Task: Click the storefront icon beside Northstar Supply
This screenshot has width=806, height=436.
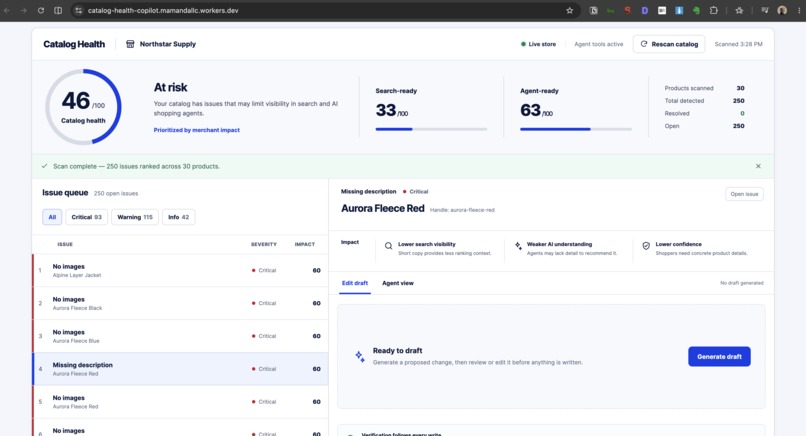Action: click(x=130, y=44)
